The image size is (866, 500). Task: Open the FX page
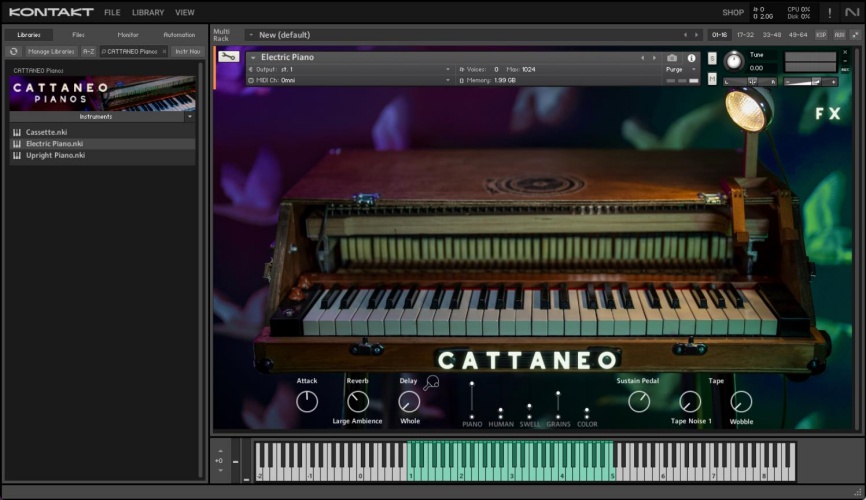(x=827, y=114)
